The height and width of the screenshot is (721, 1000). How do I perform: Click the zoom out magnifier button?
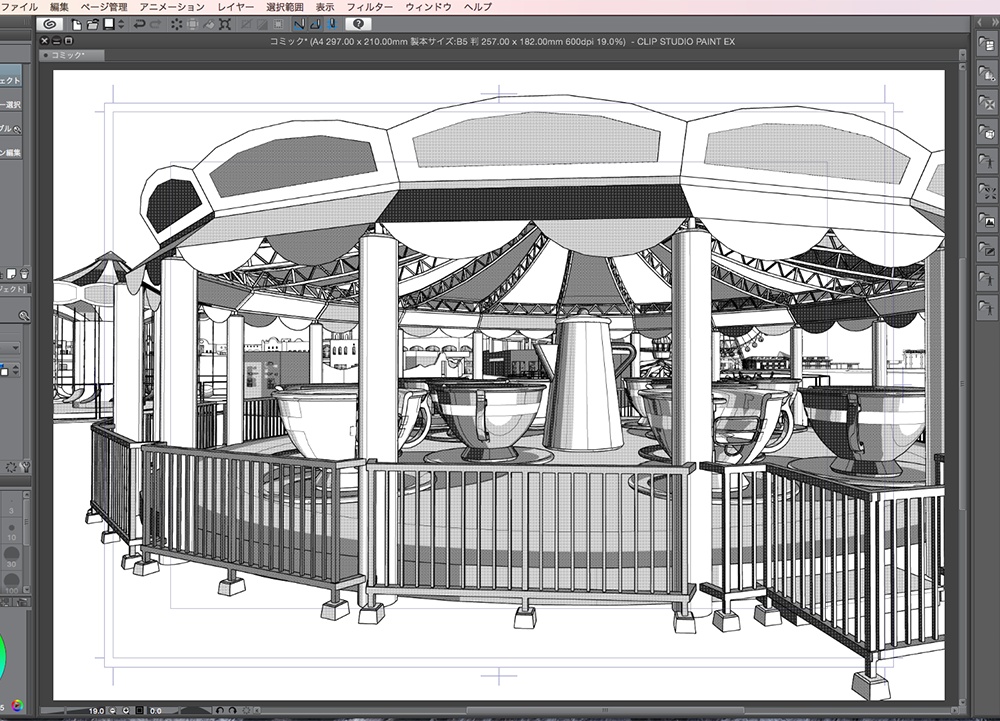[113, 710]
